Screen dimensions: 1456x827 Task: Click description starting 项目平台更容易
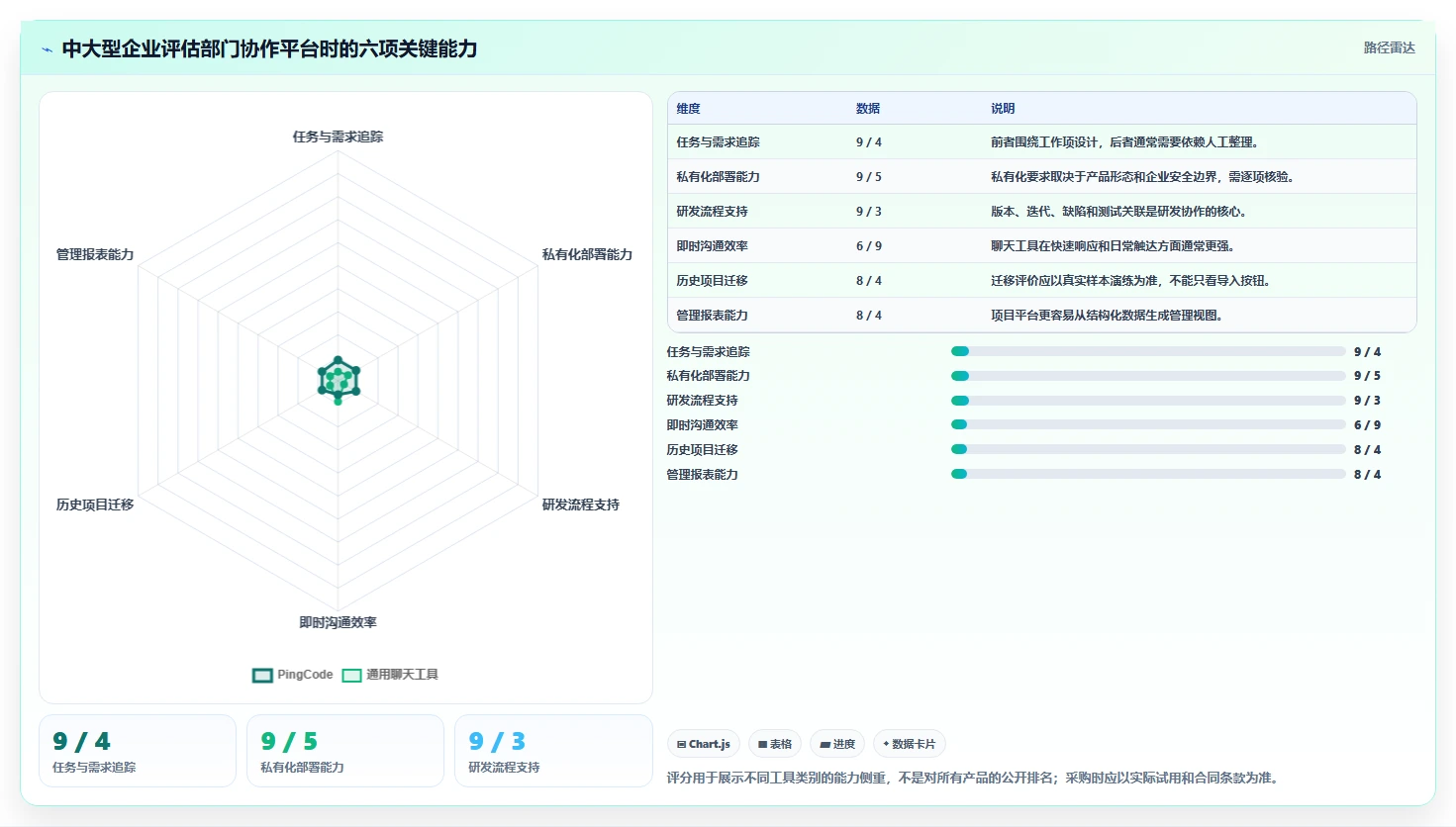point(1107,316)
